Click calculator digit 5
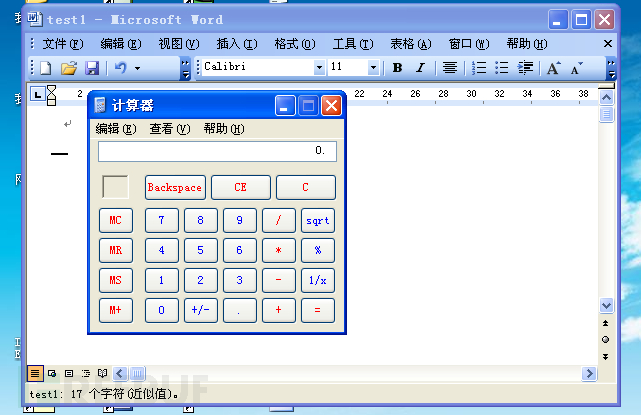This screenshot has width=641, height=415. [201, 250]
